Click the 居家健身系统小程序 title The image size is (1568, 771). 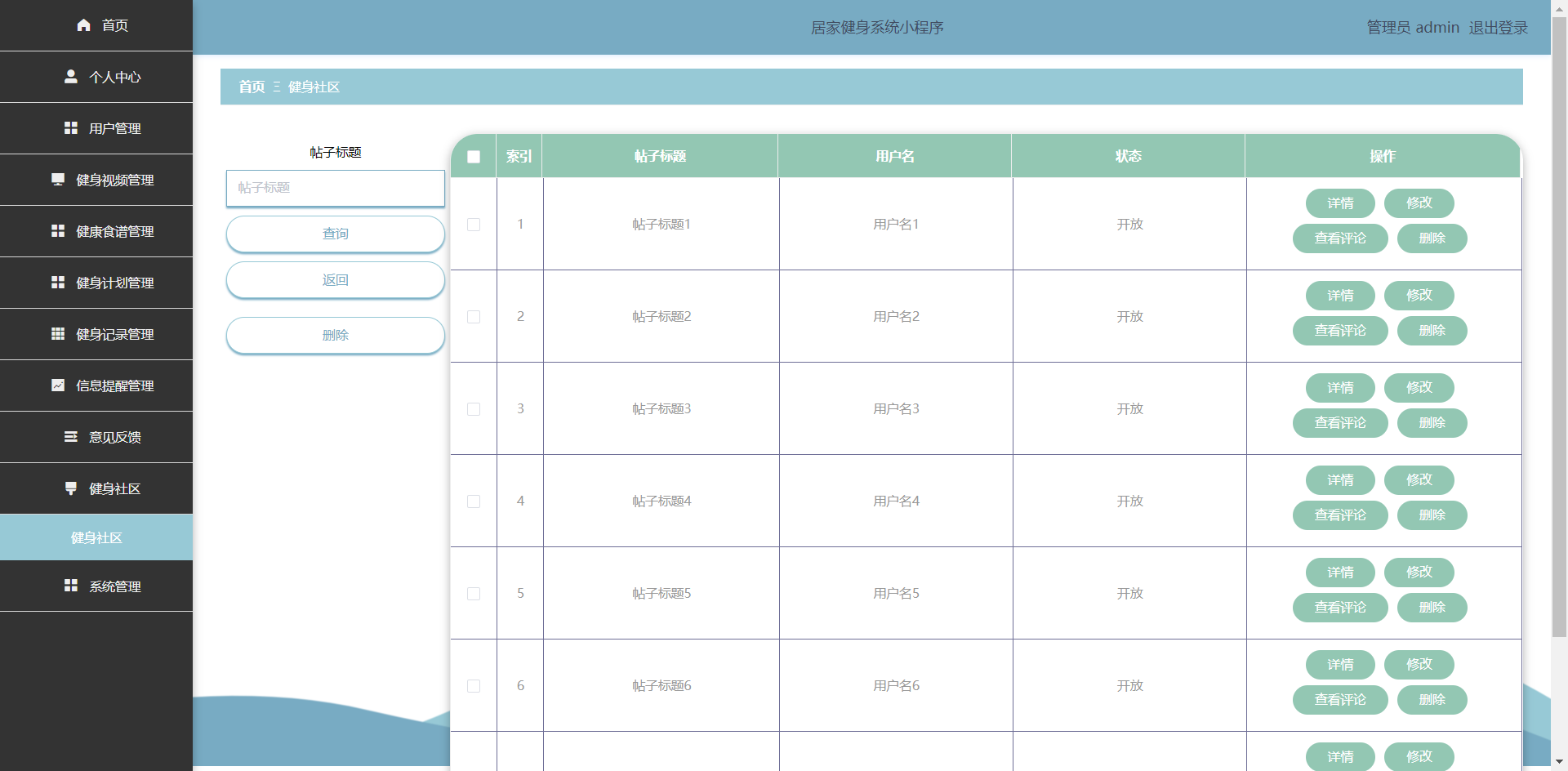(x=877, y=28)
